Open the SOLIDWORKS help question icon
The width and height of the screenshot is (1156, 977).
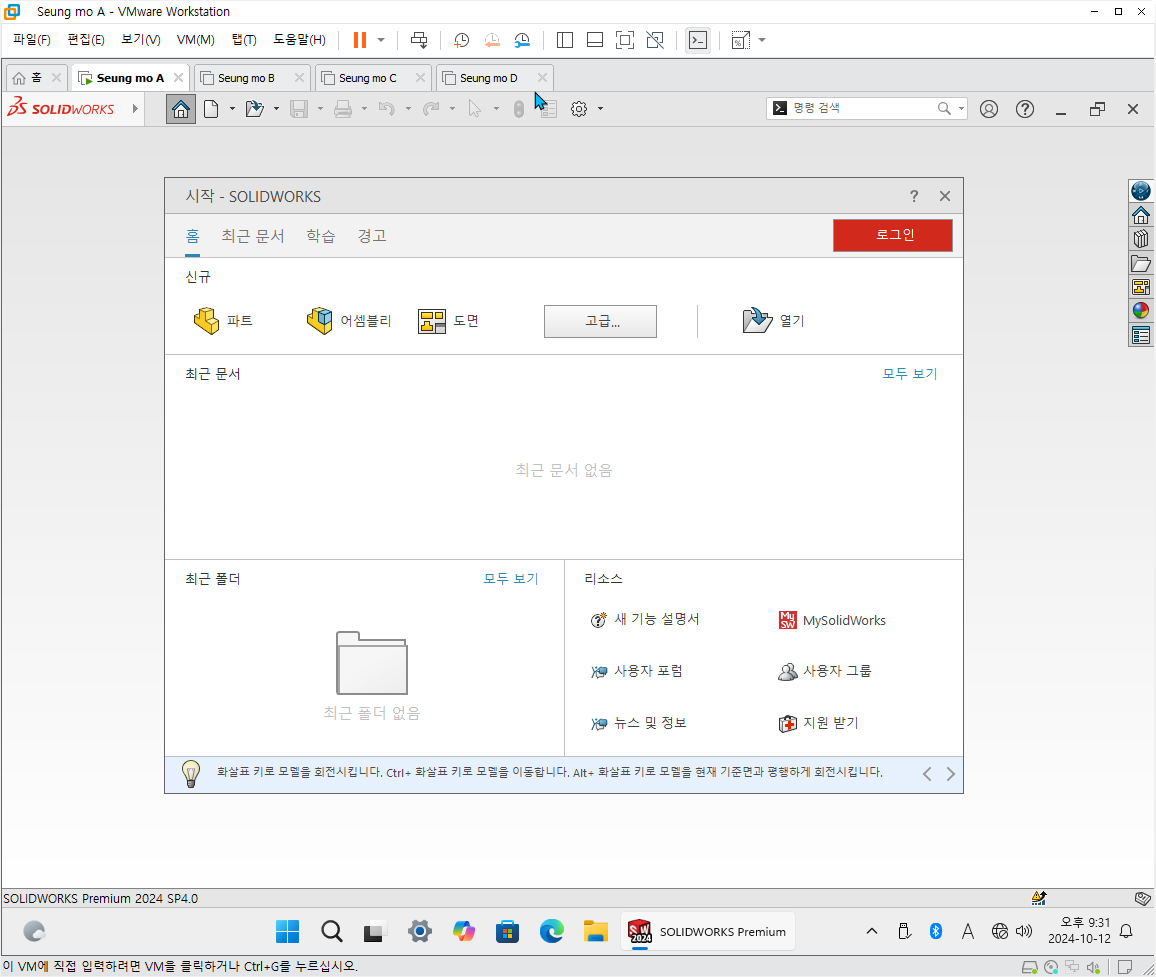[1025, 109]
